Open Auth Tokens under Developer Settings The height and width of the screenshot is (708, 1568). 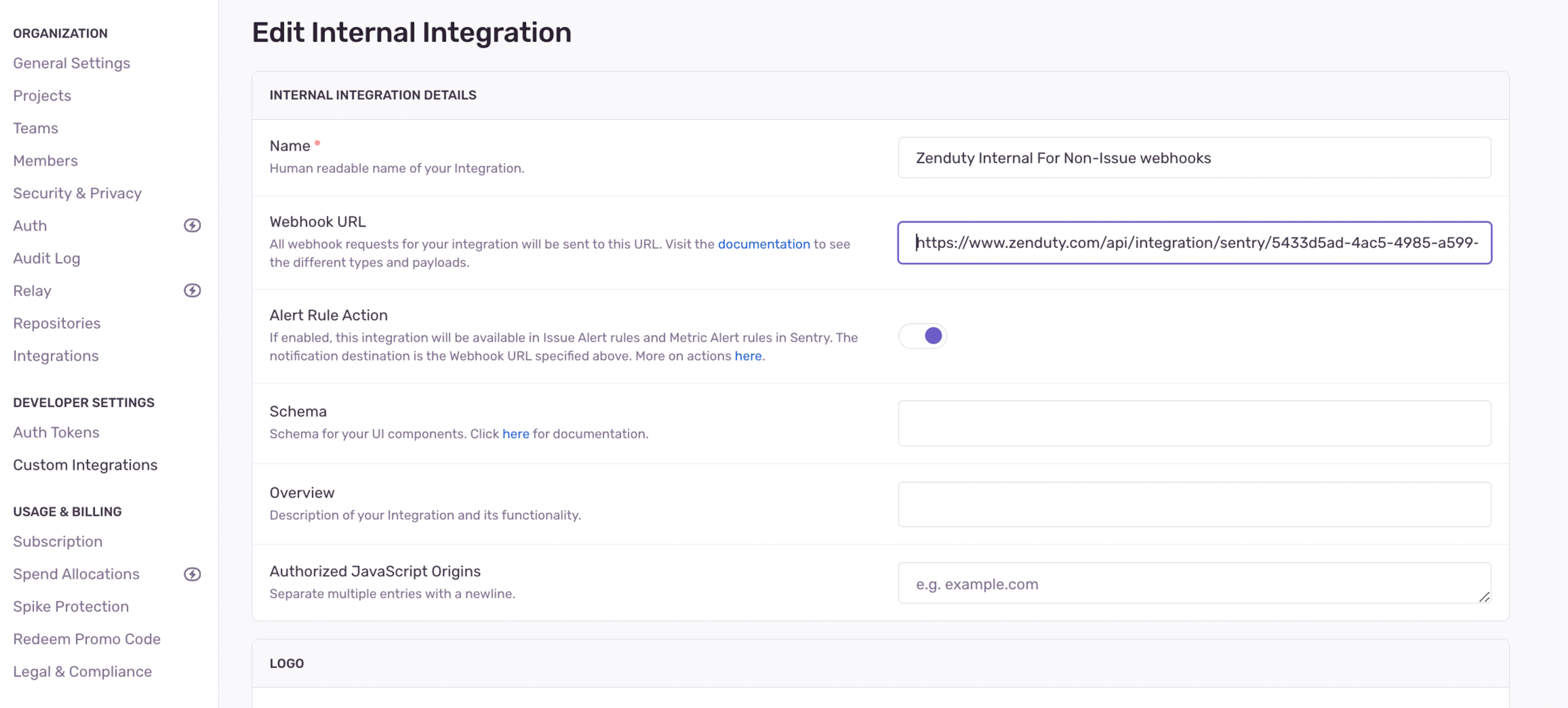[x=56, y=432]
